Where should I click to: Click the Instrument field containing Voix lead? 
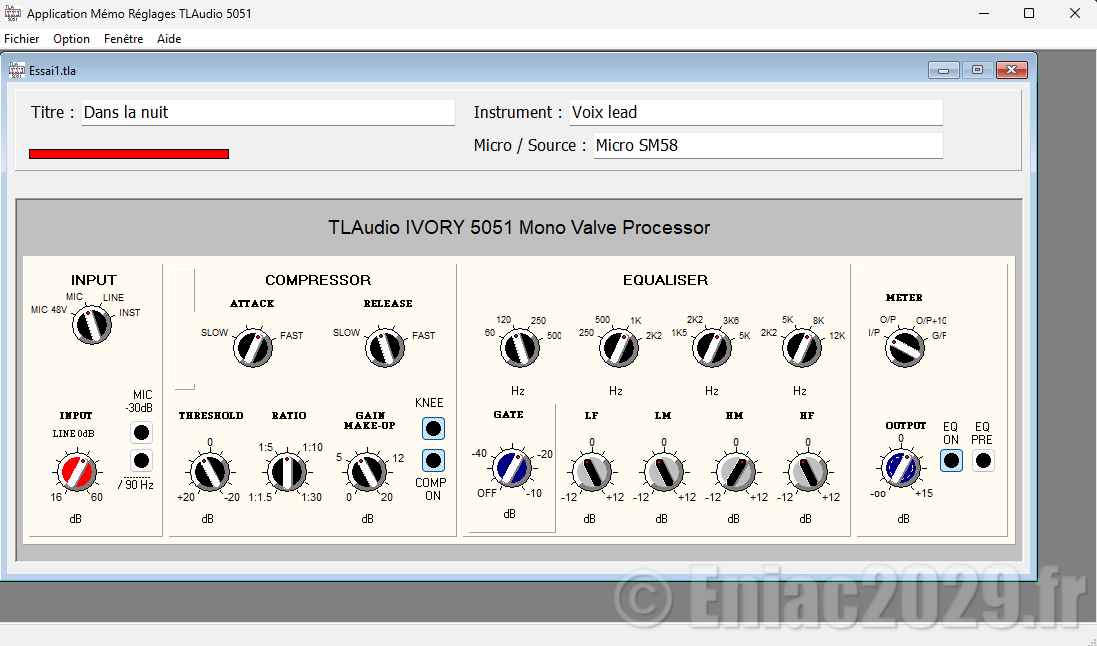[755, 113]
